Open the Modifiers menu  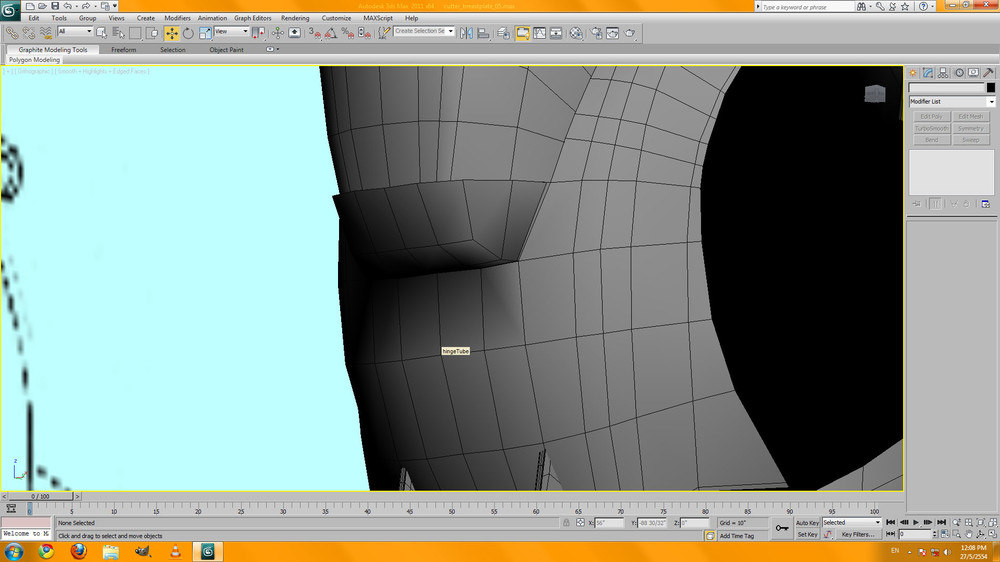tap(177, 18)
